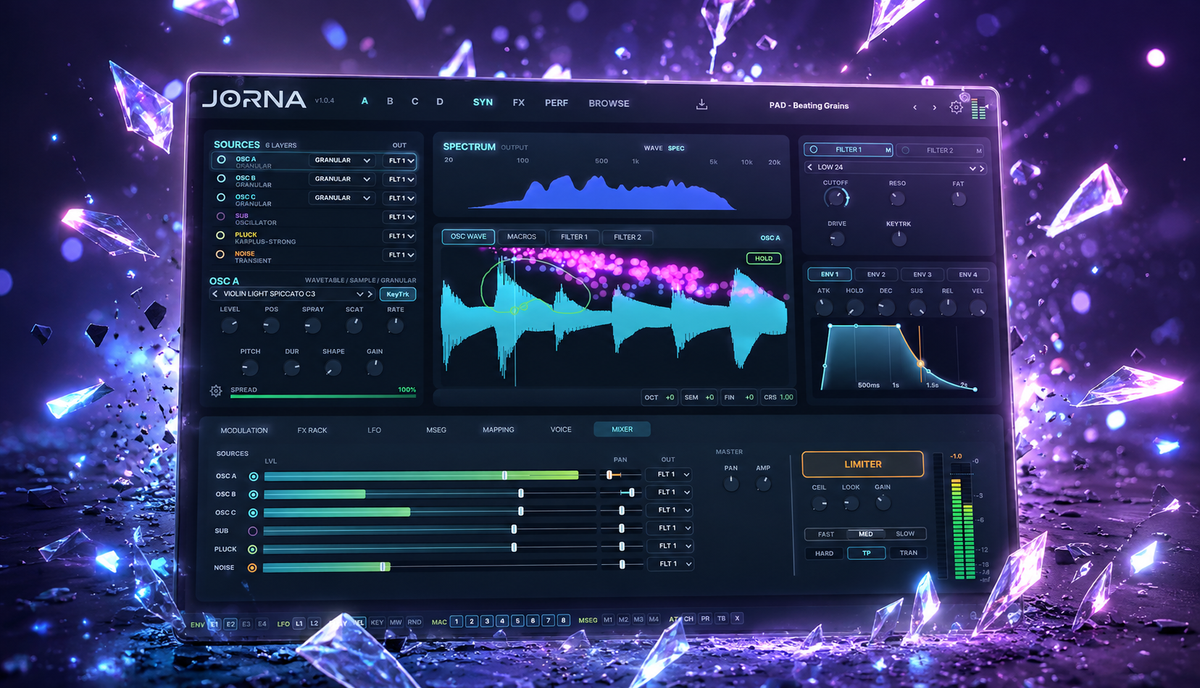The height and width of the screenshot is (688, 1200).
Task: Click next filter type arrow
Action: [x=980, y=167]
